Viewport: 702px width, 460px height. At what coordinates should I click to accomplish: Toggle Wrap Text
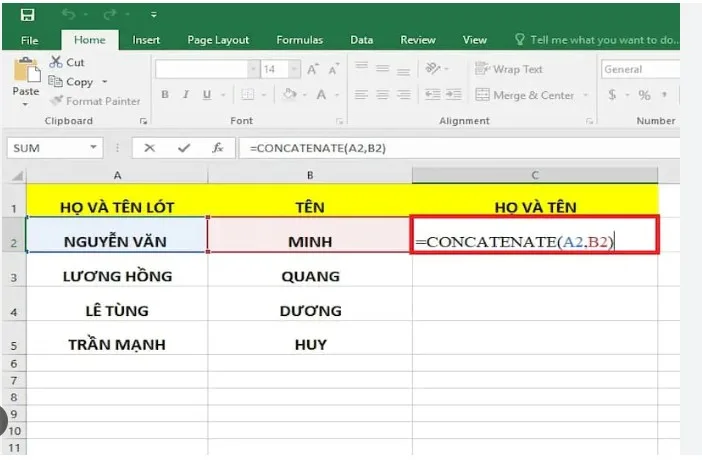pos(509,69)
